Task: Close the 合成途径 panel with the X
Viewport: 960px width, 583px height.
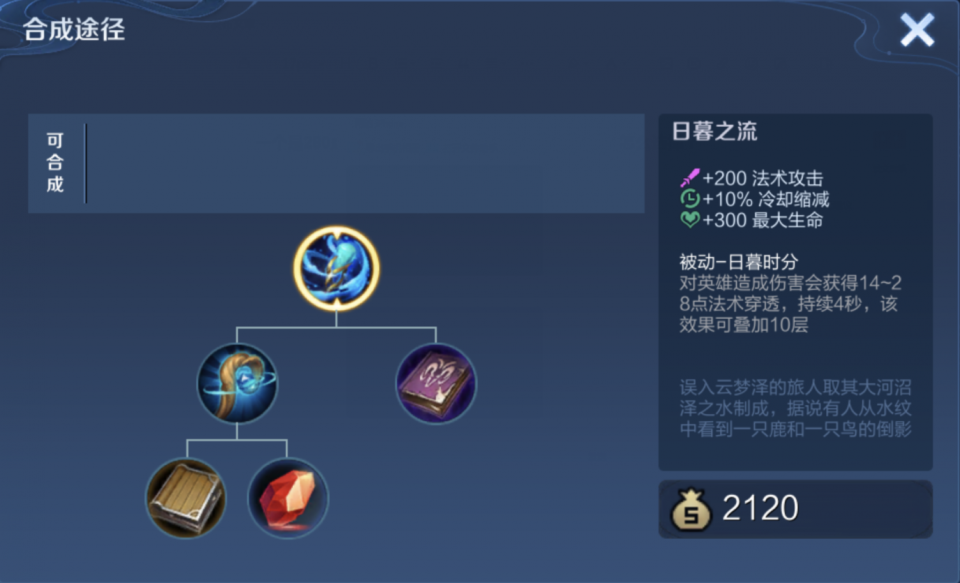Action: point(917,29)
